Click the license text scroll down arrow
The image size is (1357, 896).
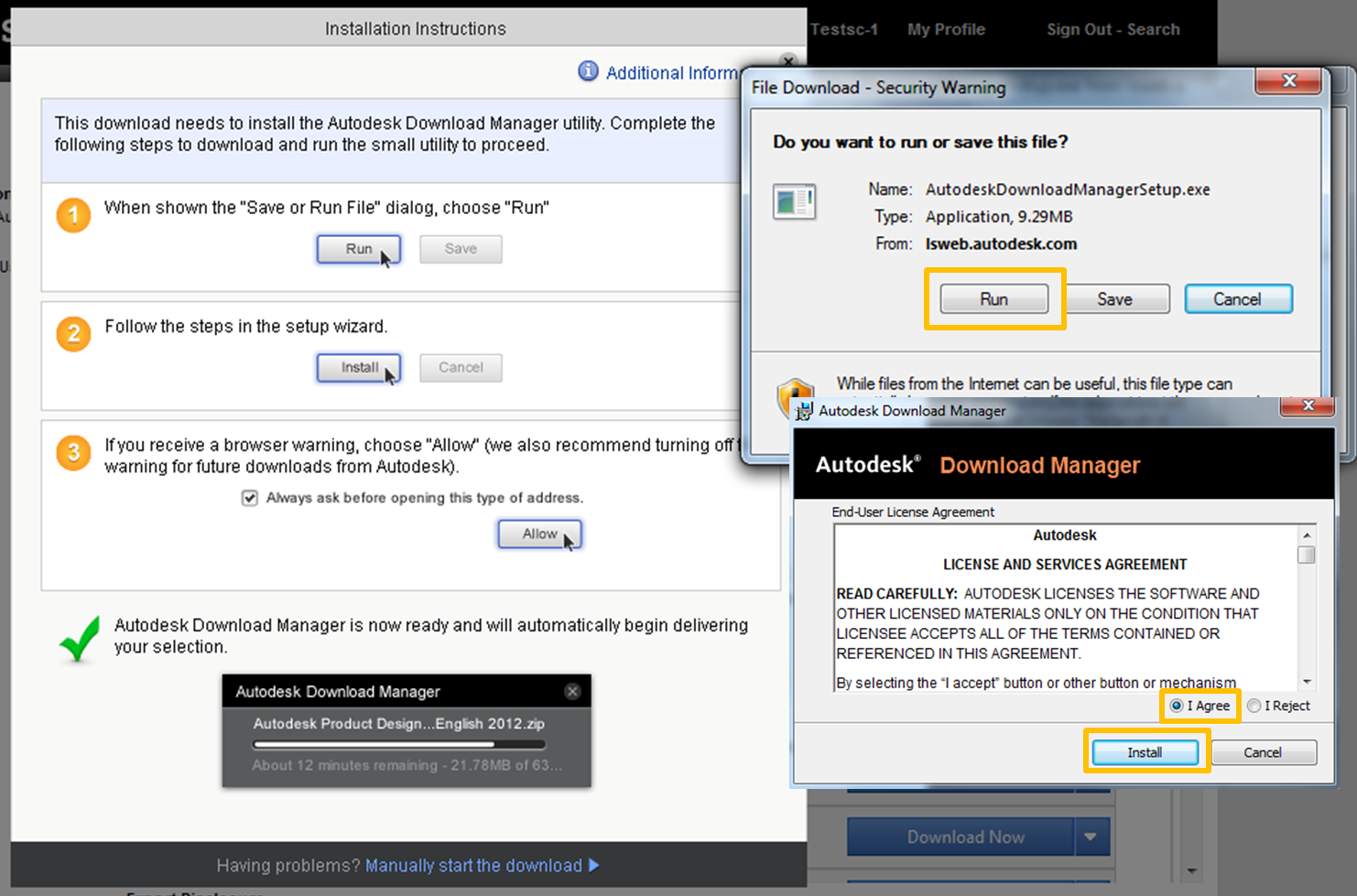pyautogui.click(x=1307, y=682)
